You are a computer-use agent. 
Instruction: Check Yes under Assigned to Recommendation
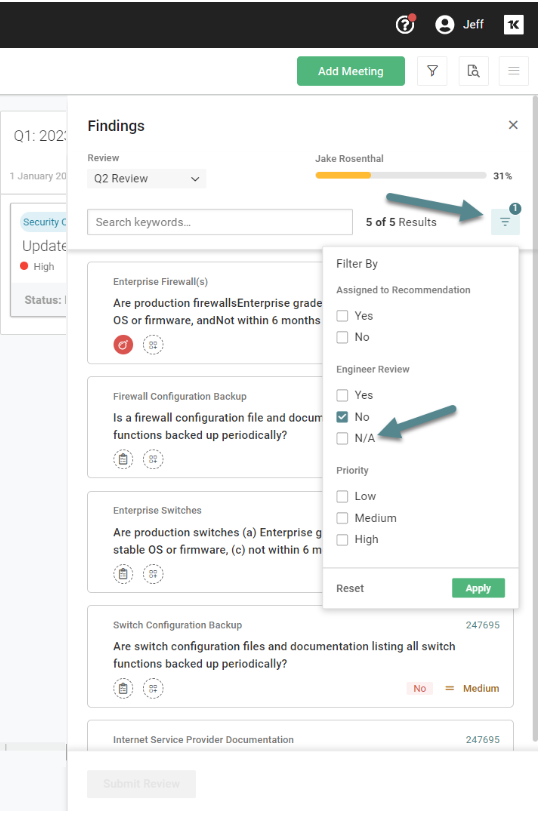(x=342, y=316)
